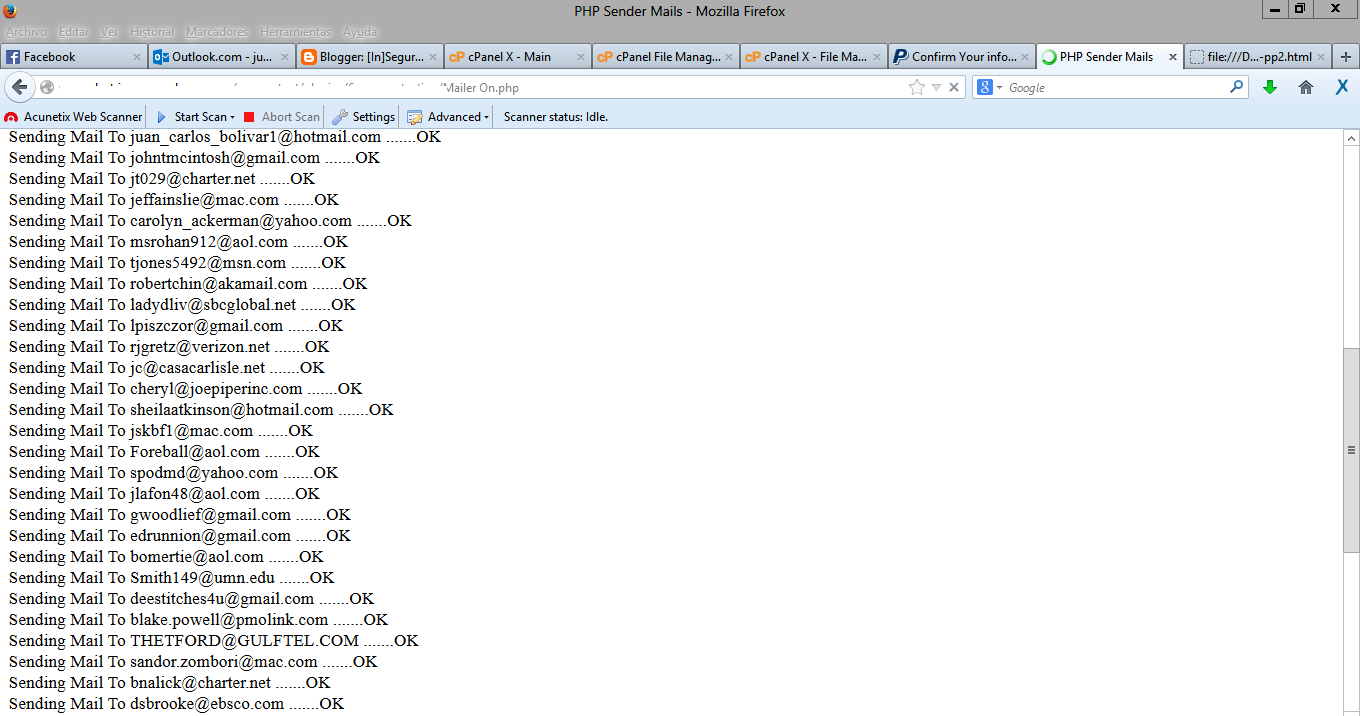Switch to the Confirm Your info PayPal tab
The height and width of the screenshot is (716, 1360).
961,57
